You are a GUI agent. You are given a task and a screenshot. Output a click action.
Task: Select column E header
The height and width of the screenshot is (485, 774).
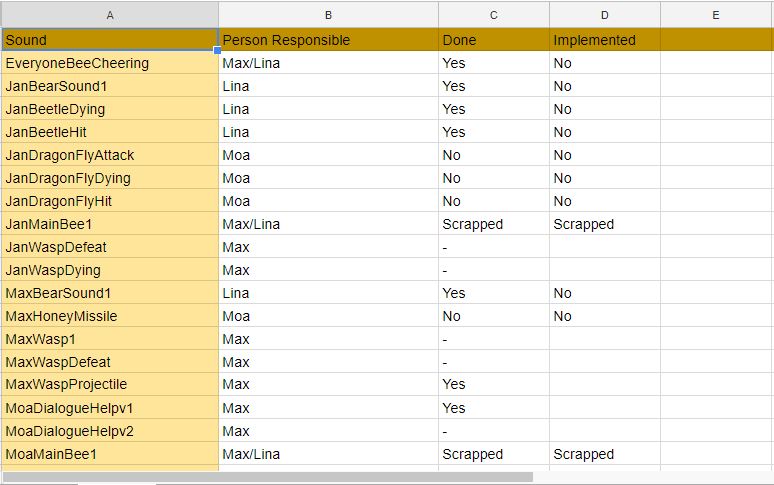coord(716,14)
